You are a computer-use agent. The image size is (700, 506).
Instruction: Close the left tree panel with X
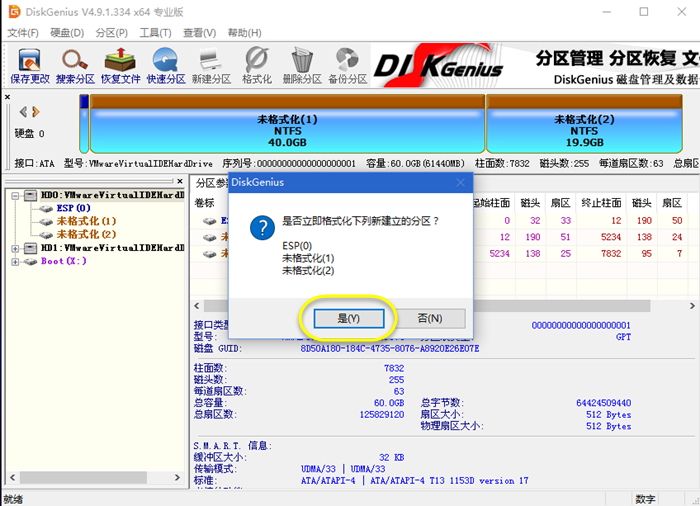click(x=179, y=181)
